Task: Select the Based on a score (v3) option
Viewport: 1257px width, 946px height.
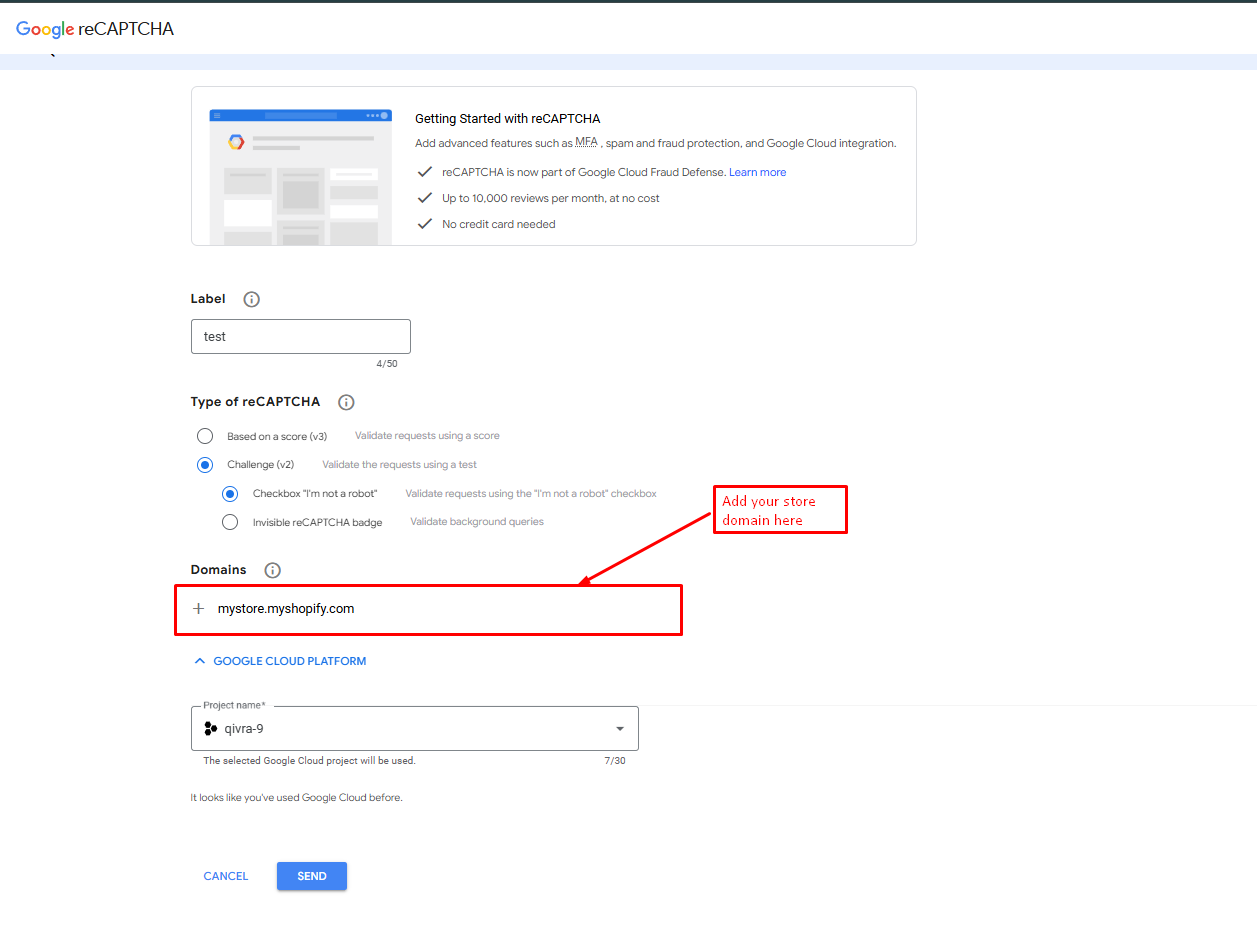Action: [205, 436]
